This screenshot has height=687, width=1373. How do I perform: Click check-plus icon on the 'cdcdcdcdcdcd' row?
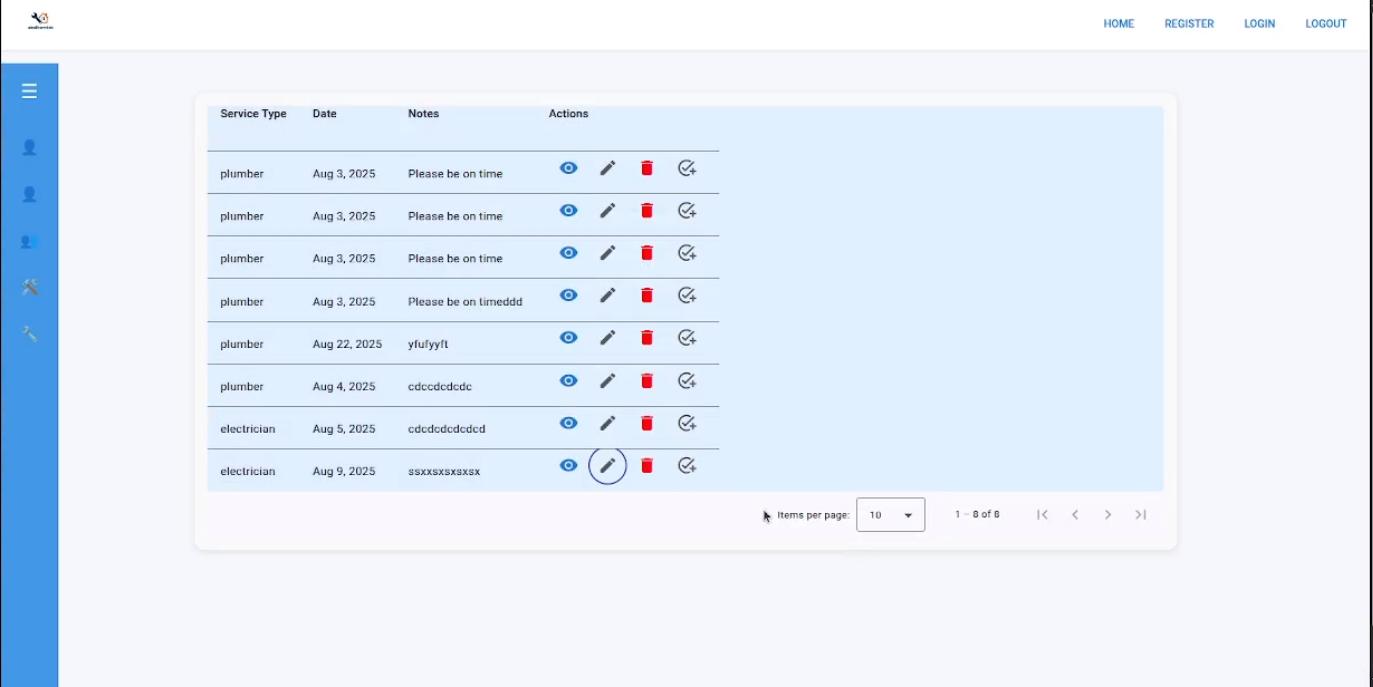(687, 423)
